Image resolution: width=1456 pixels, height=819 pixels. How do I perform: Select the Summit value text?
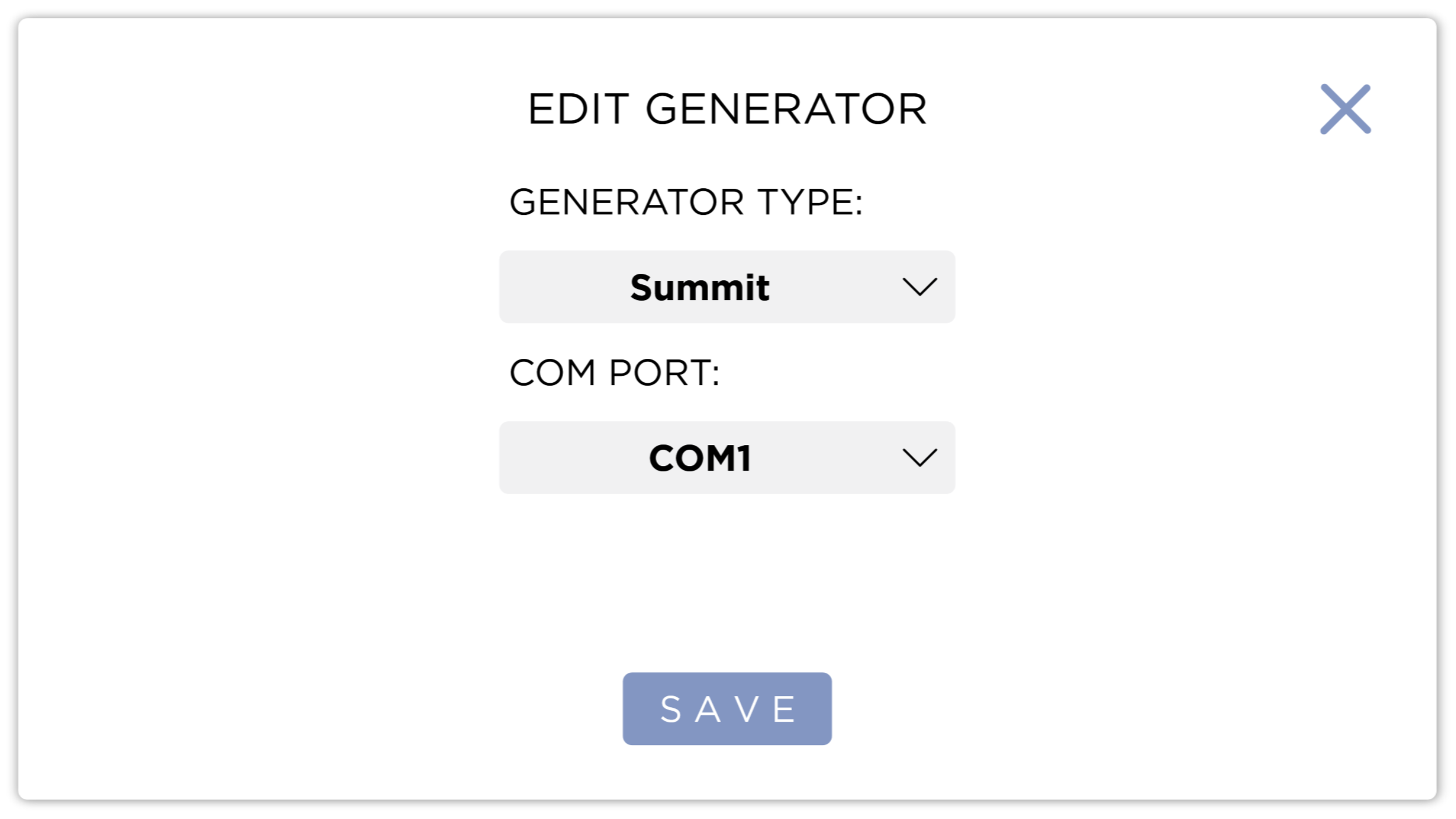(x=699, y=288)
